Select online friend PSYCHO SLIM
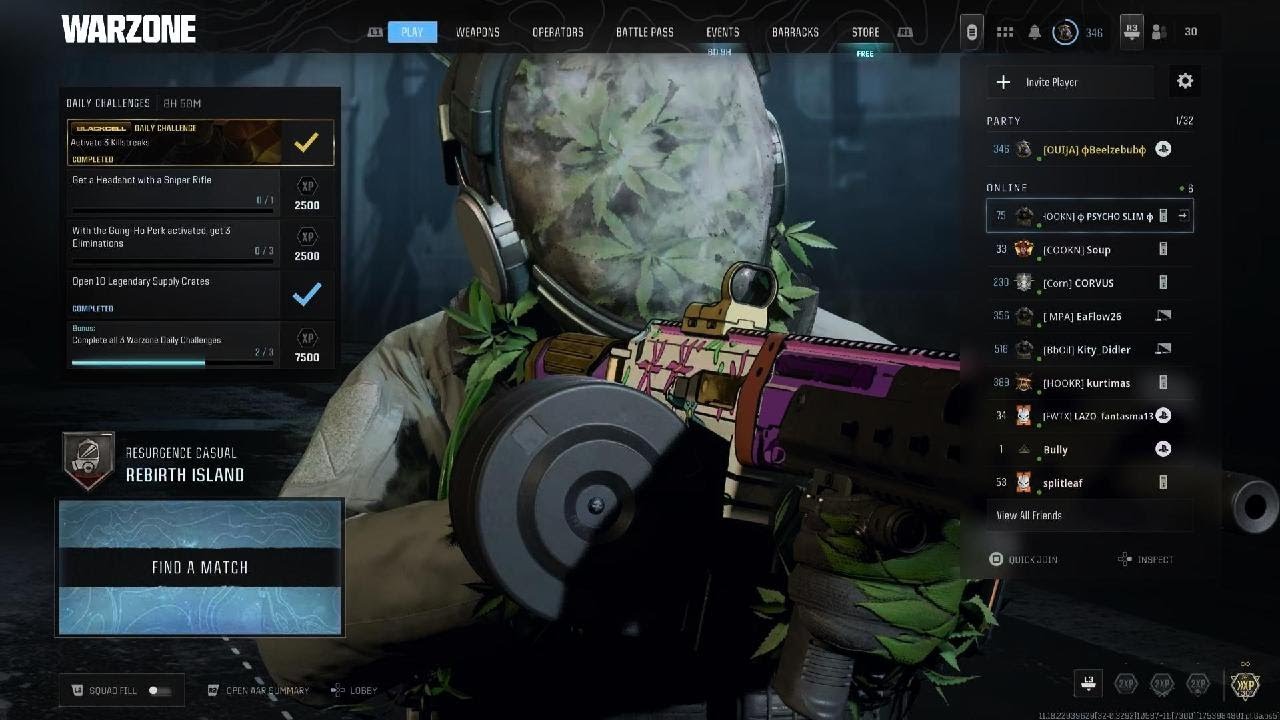This screenshot has width=1280, height=720. click(x=1090, y=216)
